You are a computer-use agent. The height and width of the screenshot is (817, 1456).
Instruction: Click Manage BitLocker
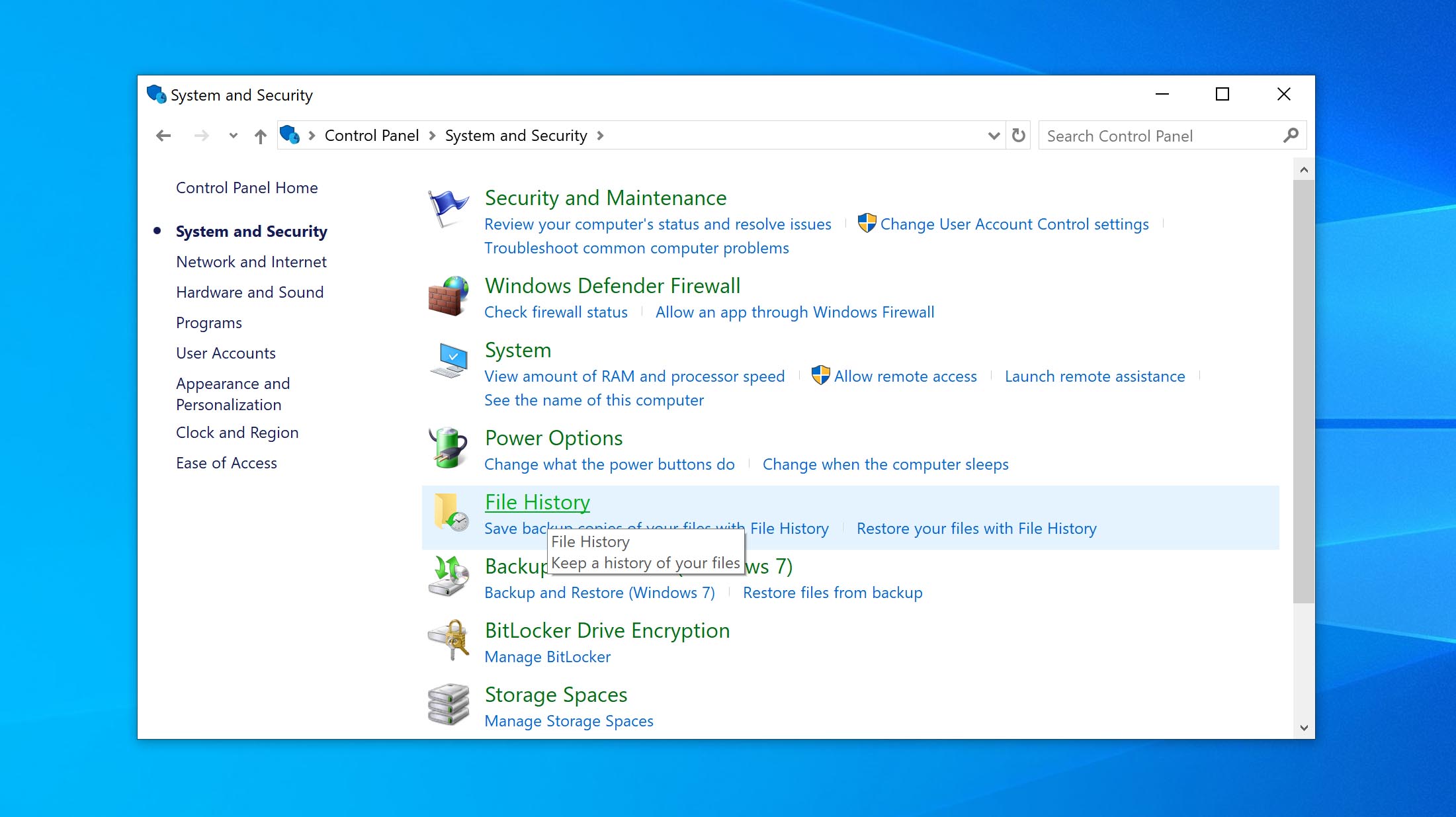pyautogui.click(x=547, y=657)
